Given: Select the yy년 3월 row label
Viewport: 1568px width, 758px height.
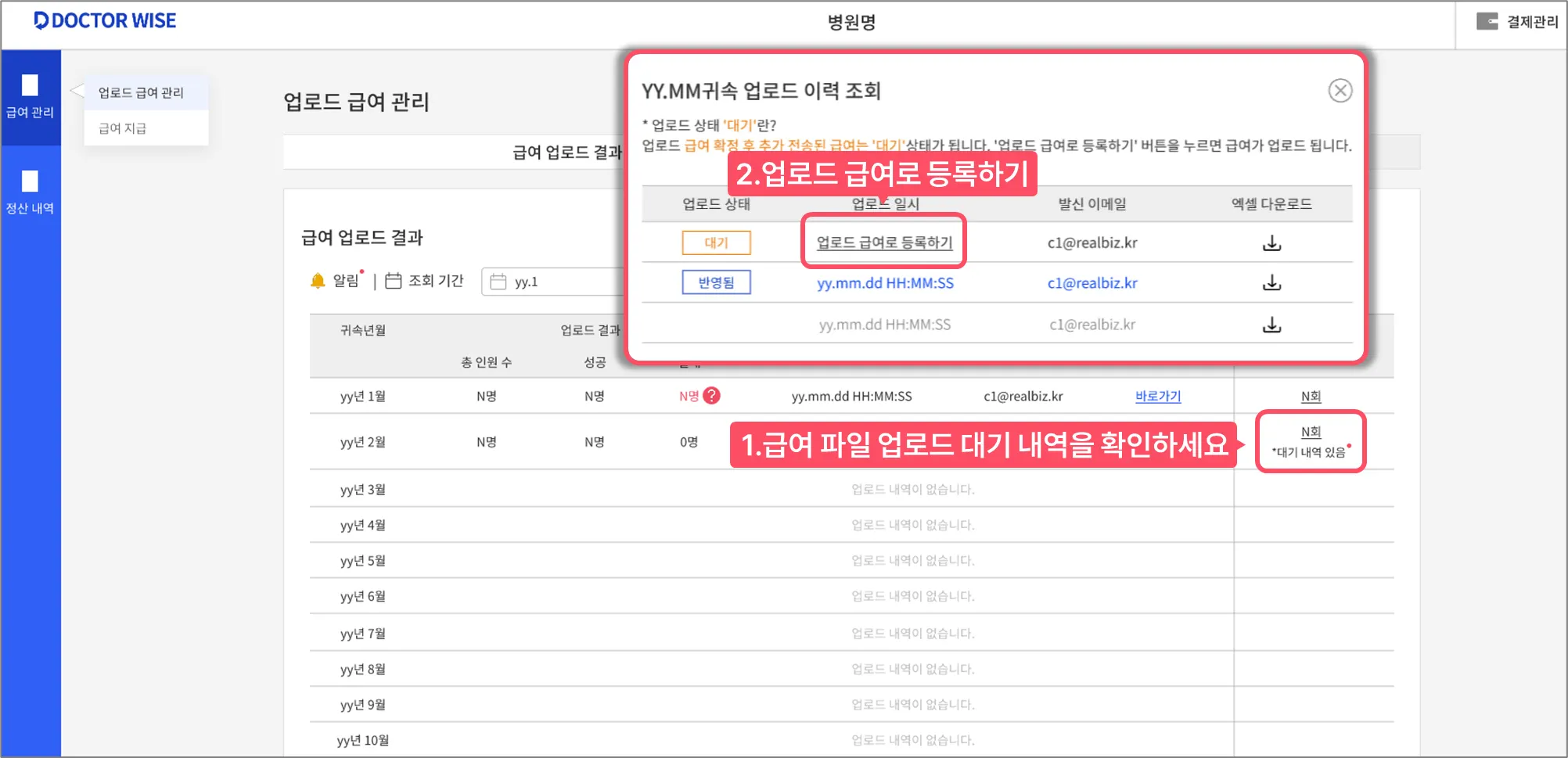Looking at the screenshot, I should pyautogui.click(x=363, y=490).
